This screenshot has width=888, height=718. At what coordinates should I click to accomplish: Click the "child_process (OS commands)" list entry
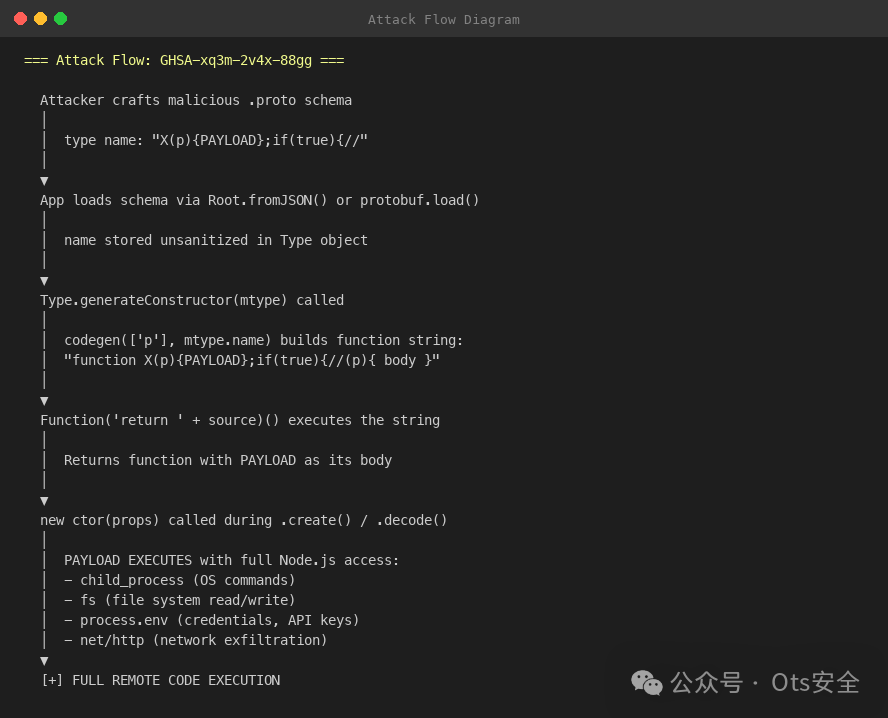[188, 580]
